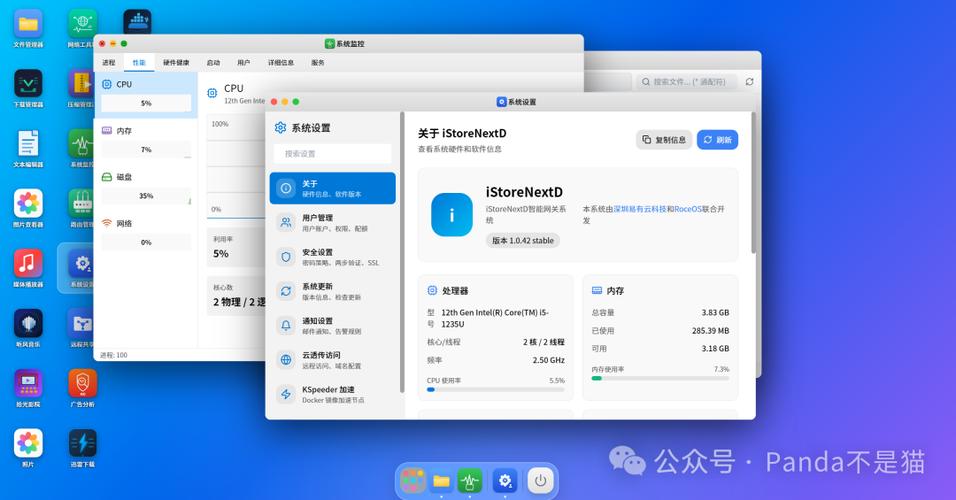The height and width of the screenshot is (500, 956).
Task: Switch to 服务 tab in 系统监控
Action: [x=318, y=63]
